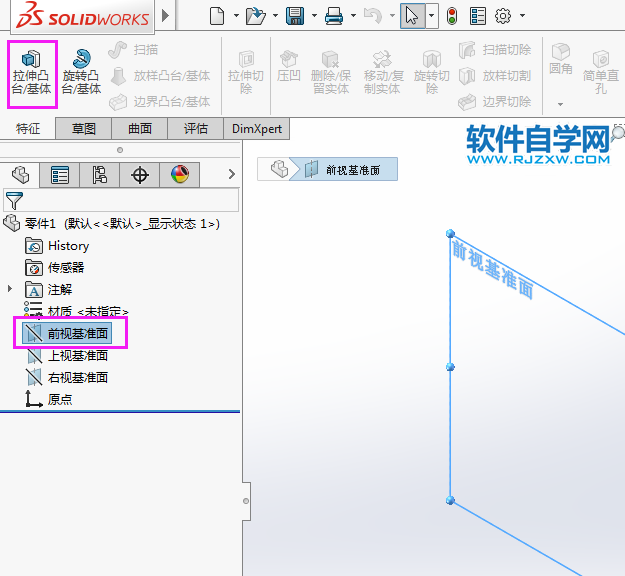Click the 前视基准面 breadcrumb in the viewport
The width and height of the screenshot is (625, 576).
[343, 169]
